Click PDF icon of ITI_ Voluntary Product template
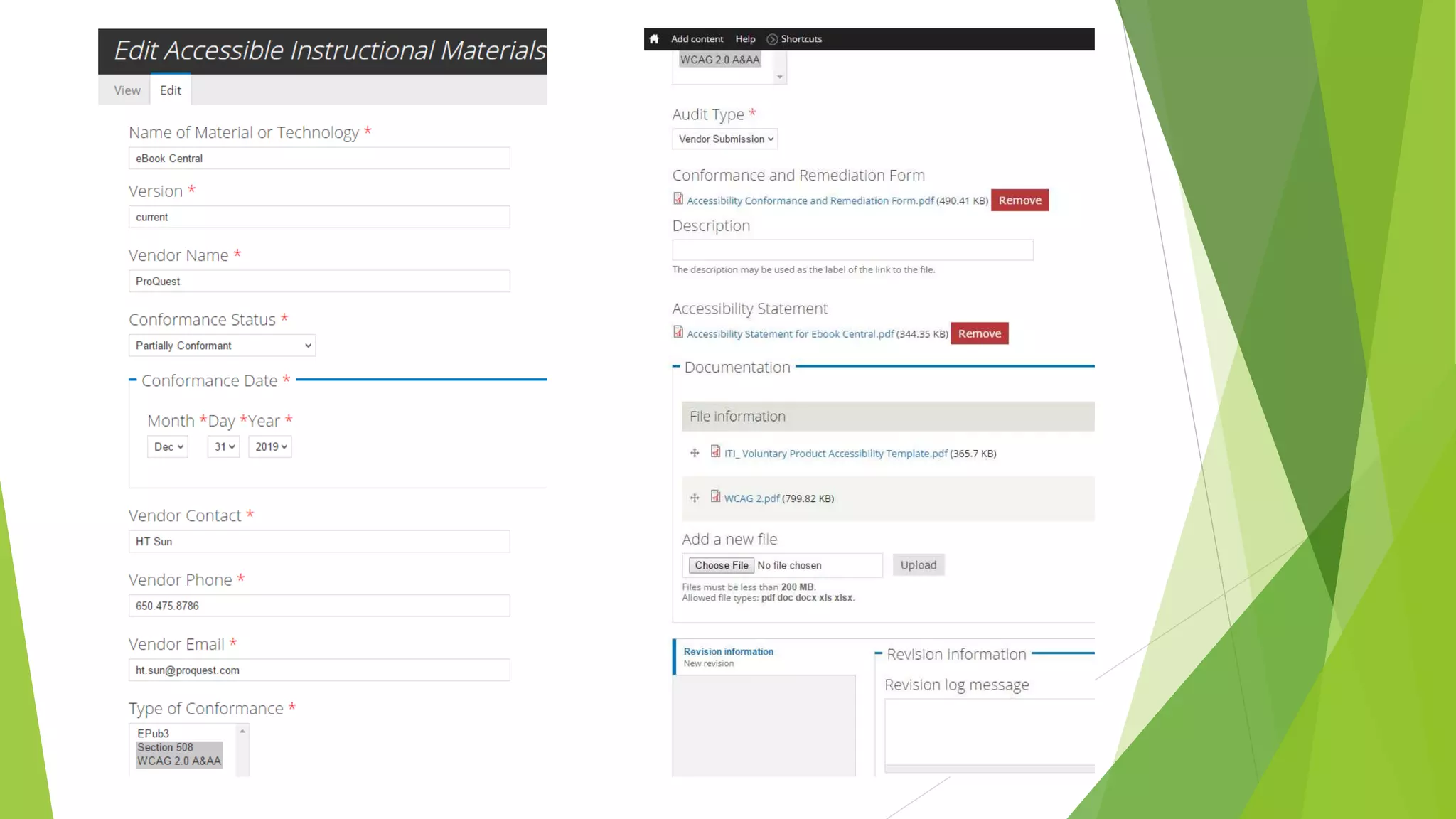This screenshot has height=819, width=1456. [x=715, y=452]
